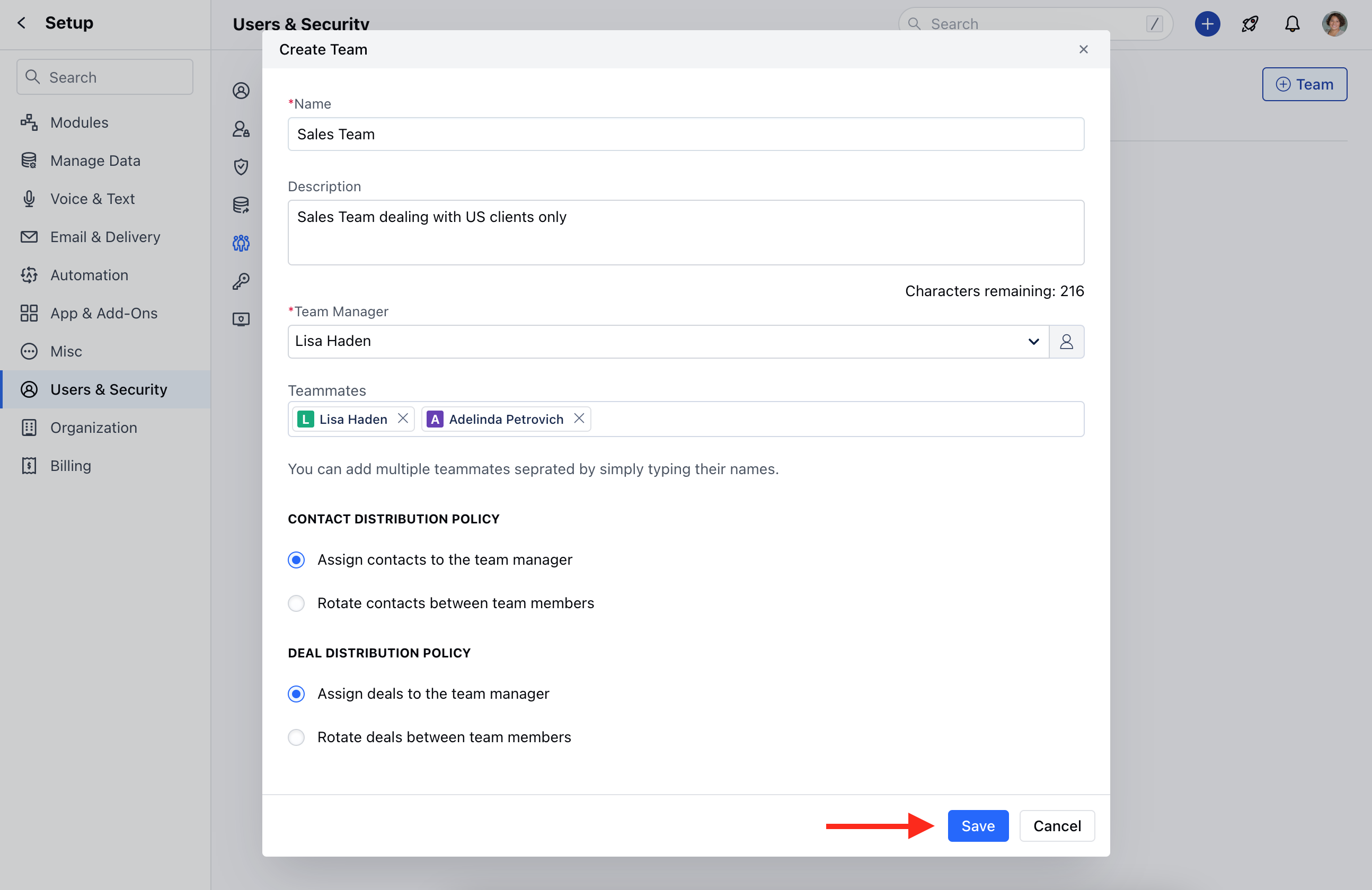This screenshot has width=1372, height=890.
Task: Click the Billing receipt icon
Action: pyautogui.click(x=29, y=465)
